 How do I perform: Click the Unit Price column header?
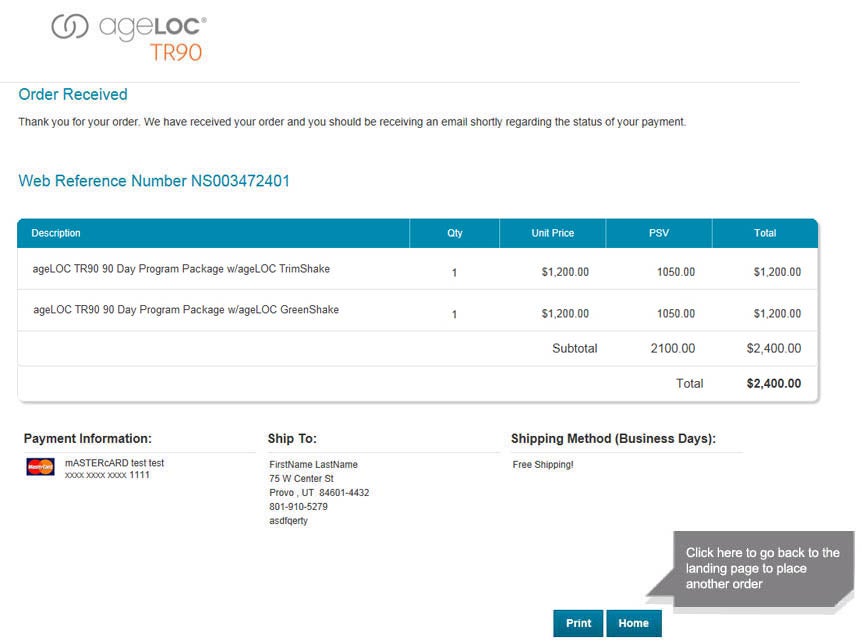pos(552,233)
